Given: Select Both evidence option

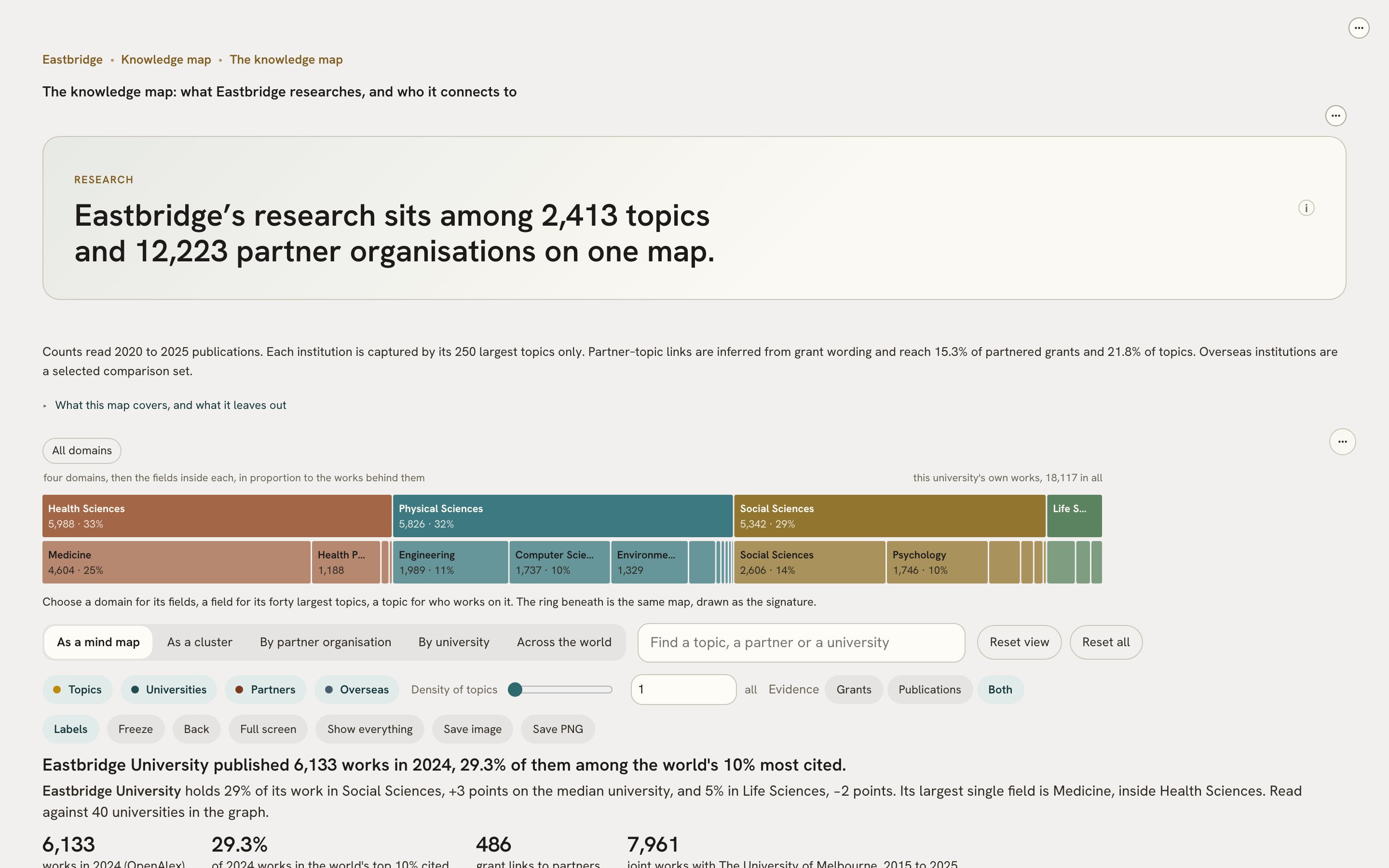Looking at the screenshot, I should tap(1000, 690).
